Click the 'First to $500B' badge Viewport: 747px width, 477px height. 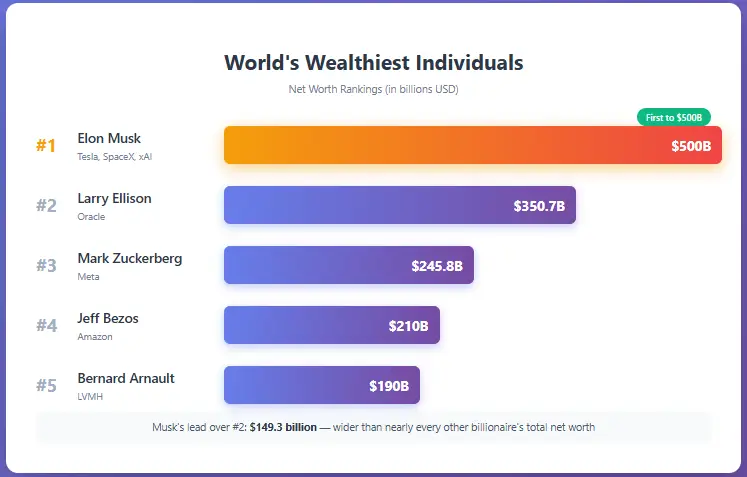click(673, 117)
